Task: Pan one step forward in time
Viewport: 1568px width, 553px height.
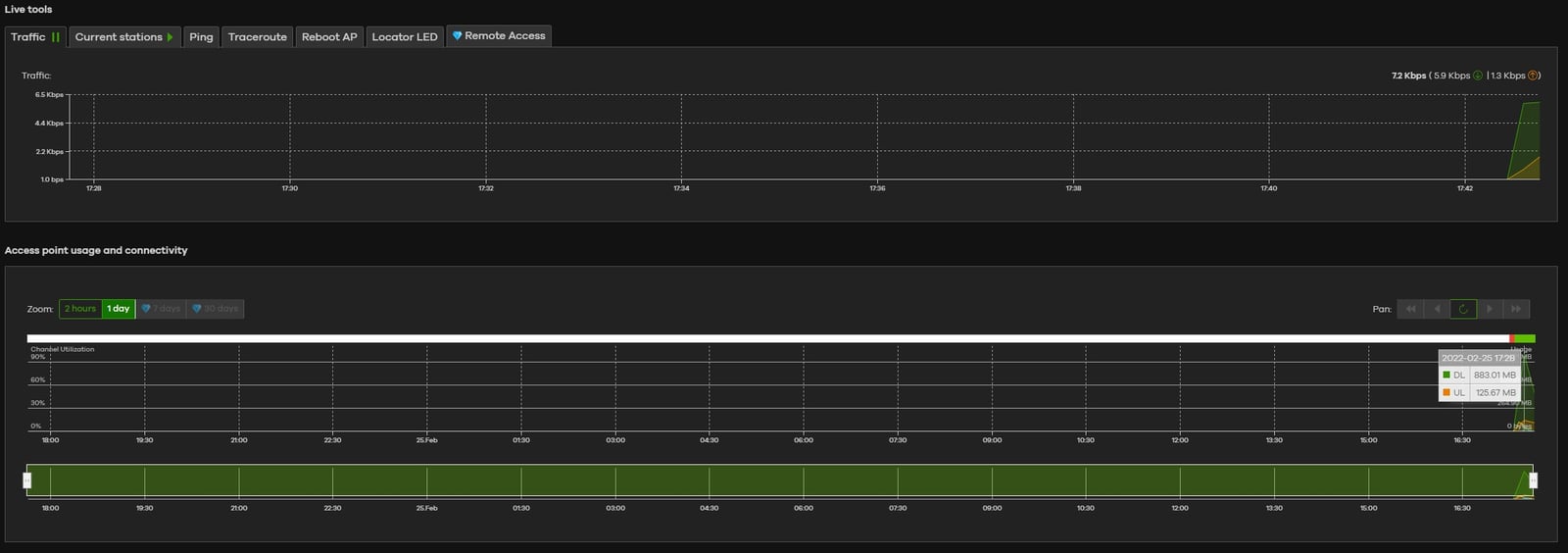Action: 1490,309
